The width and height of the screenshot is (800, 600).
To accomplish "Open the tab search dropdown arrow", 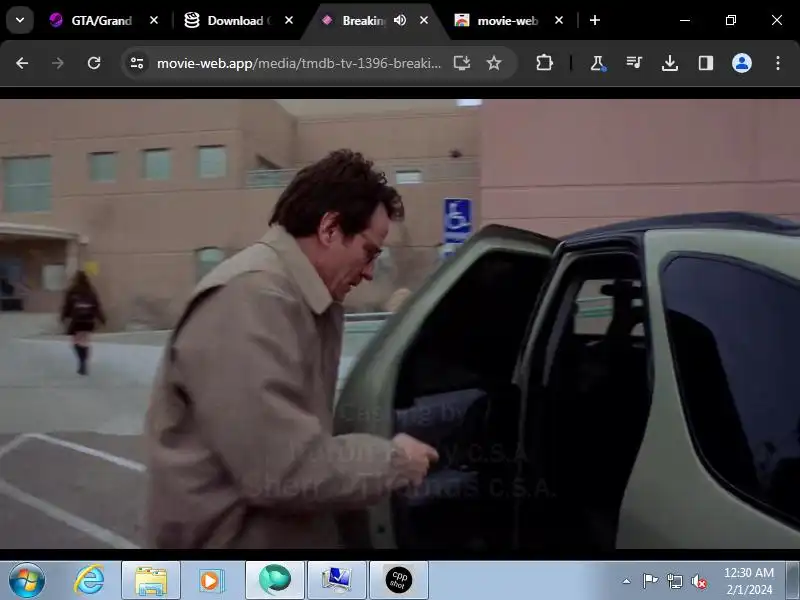I will (x=20, y=20).
